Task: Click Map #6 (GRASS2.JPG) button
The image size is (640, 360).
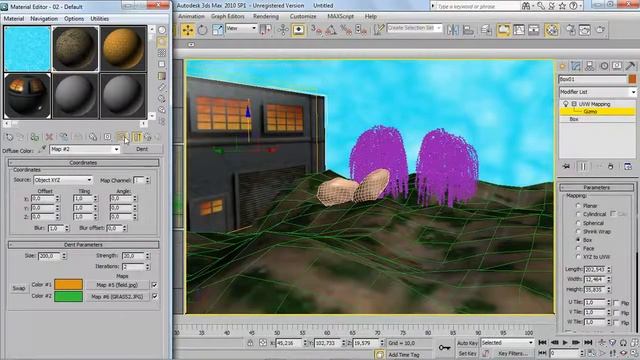Action: (117, 297)
